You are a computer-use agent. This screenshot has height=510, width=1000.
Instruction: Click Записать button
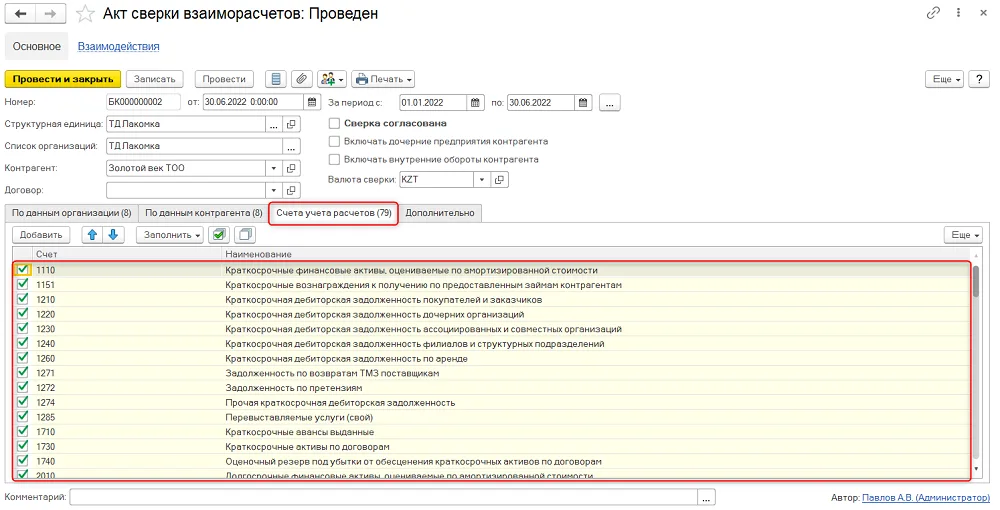(154, 79)
